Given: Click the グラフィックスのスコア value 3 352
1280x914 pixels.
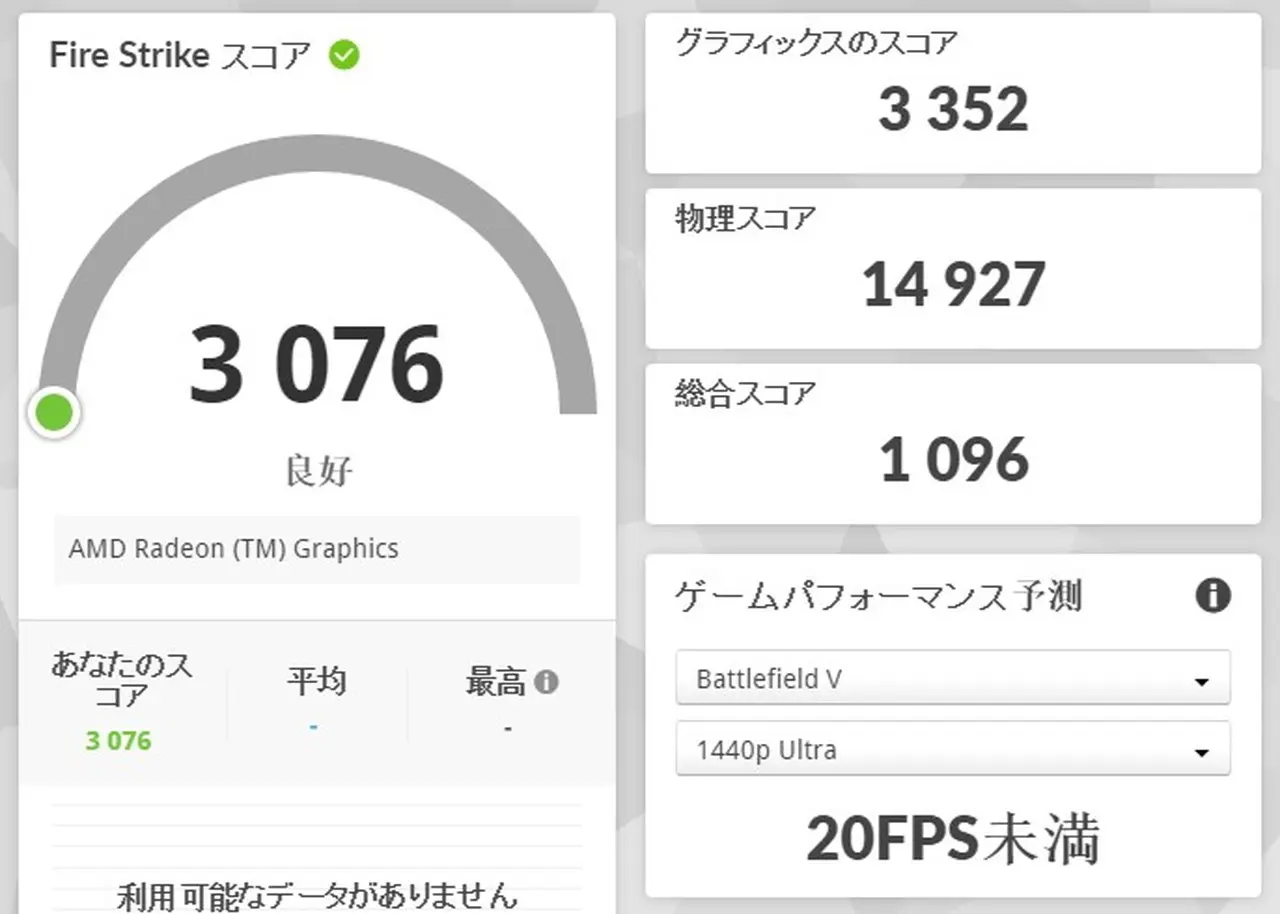Looking at the screenshot, I should (x=953, y=110).
